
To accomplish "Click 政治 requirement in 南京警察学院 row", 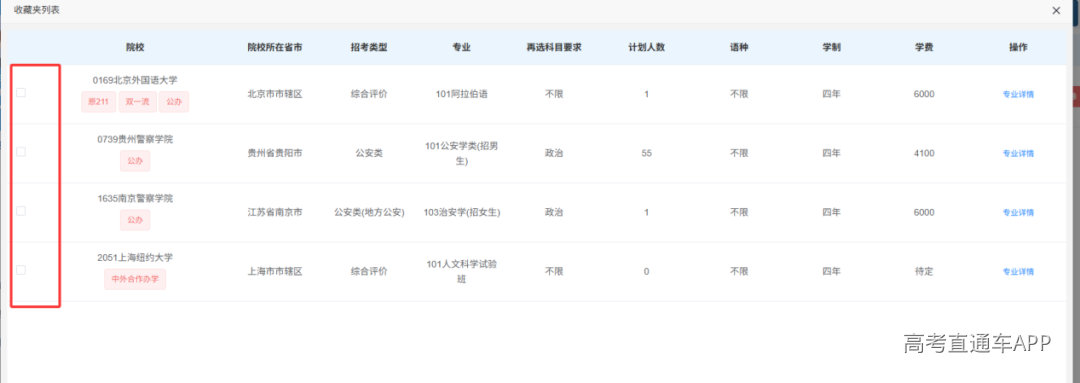I will click(554, 212).
